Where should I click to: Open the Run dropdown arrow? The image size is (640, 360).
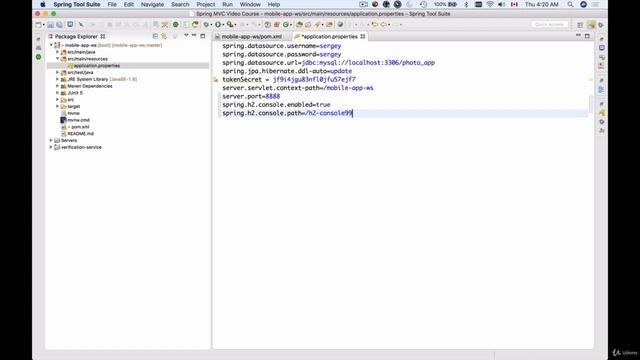(x=223, y=25)
